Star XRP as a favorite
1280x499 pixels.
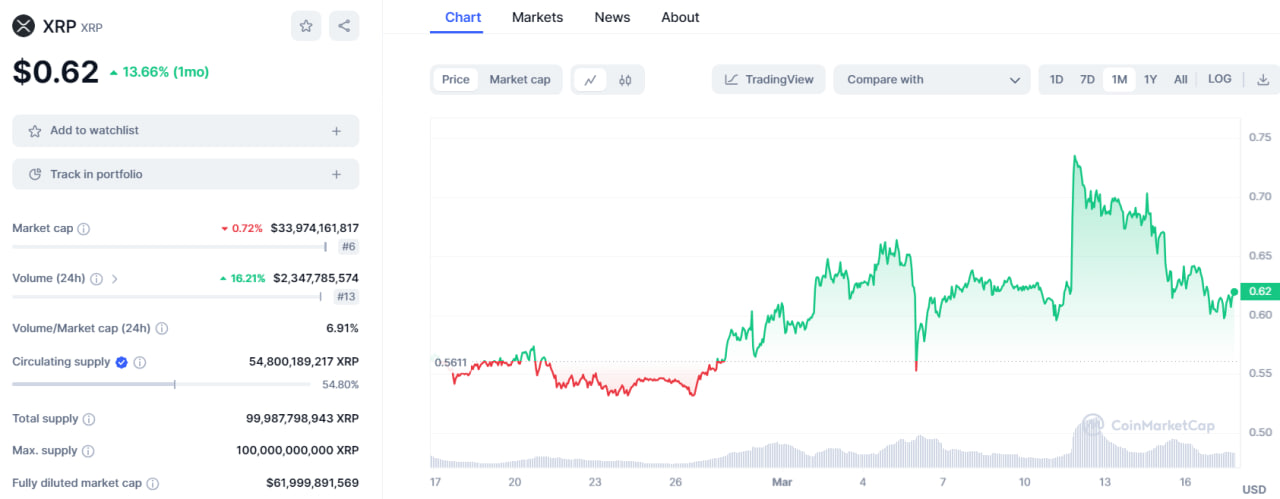tap(306, 26)
